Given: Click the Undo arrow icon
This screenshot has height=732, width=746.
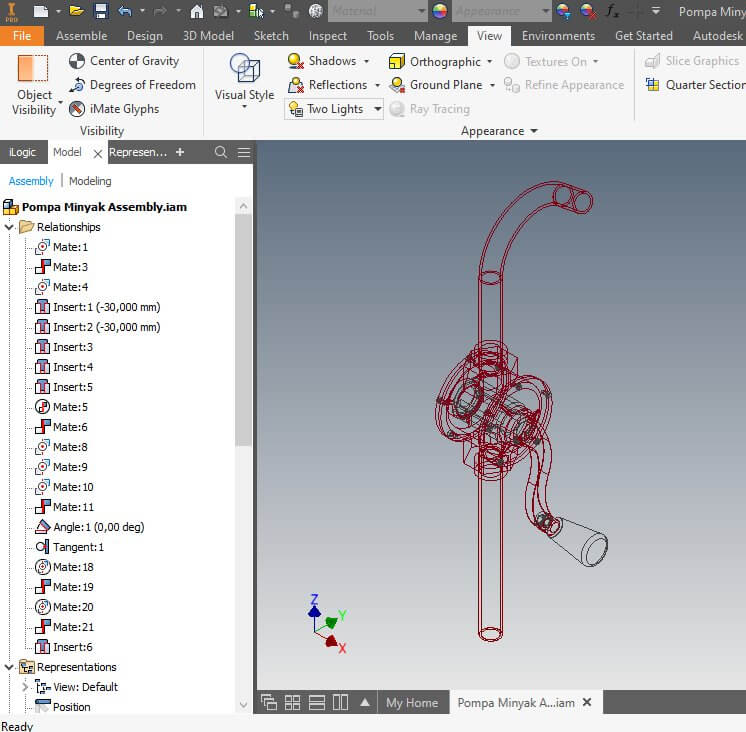Looking at the screenshot, I should point(125,11).
